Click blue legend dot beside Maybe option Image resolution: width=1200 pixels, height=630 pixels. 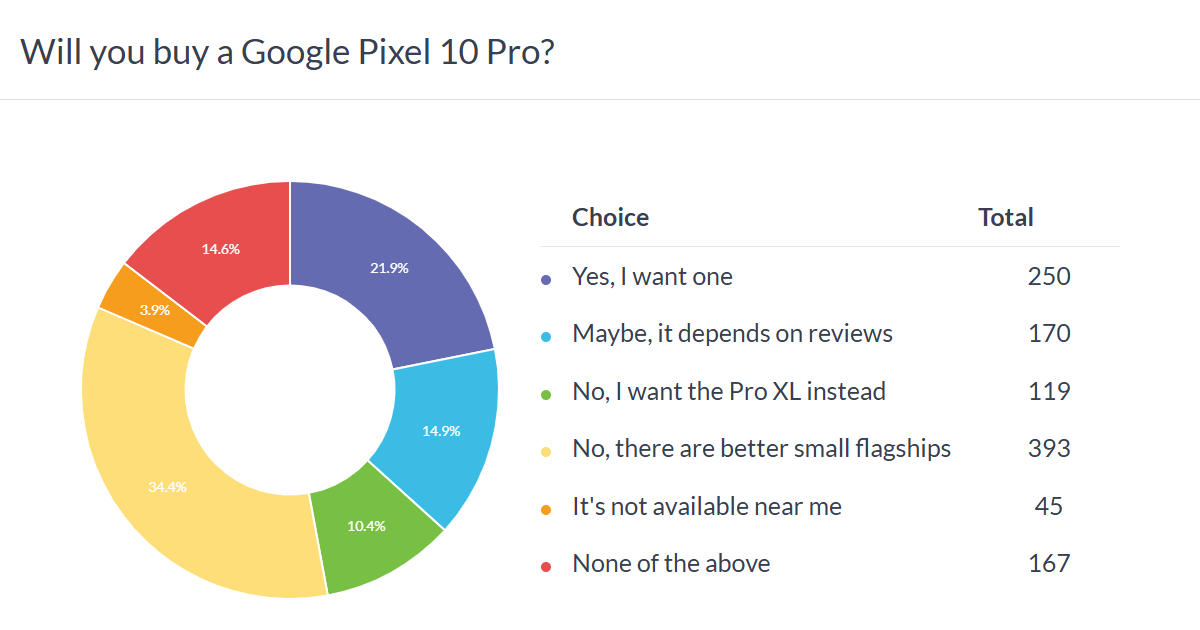(546, 337)
